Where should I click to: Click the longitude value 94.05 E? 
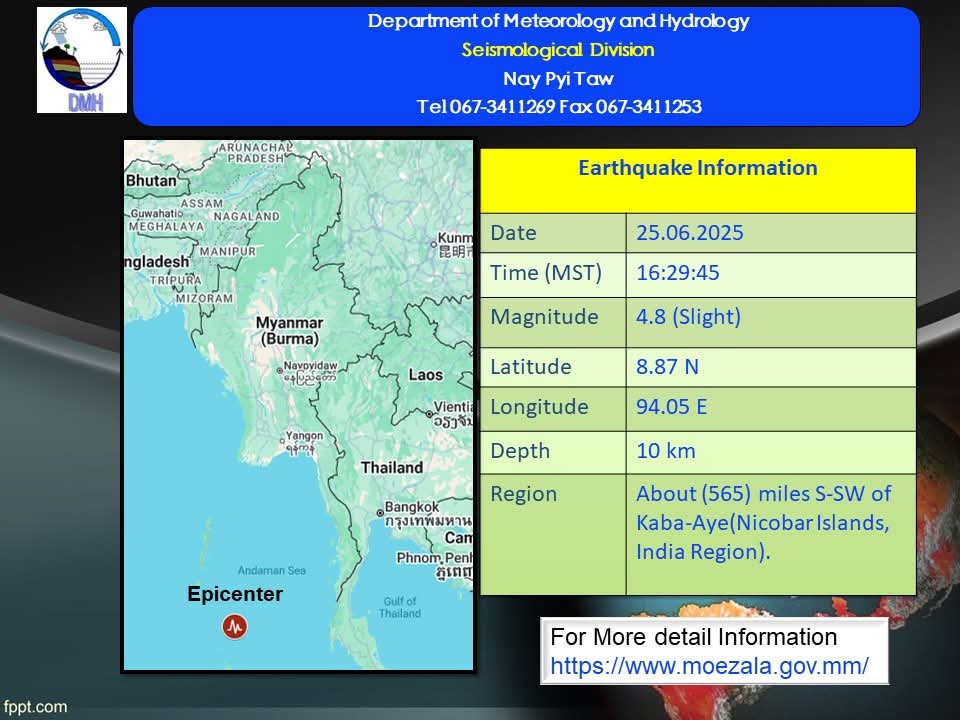pos(671,407)
